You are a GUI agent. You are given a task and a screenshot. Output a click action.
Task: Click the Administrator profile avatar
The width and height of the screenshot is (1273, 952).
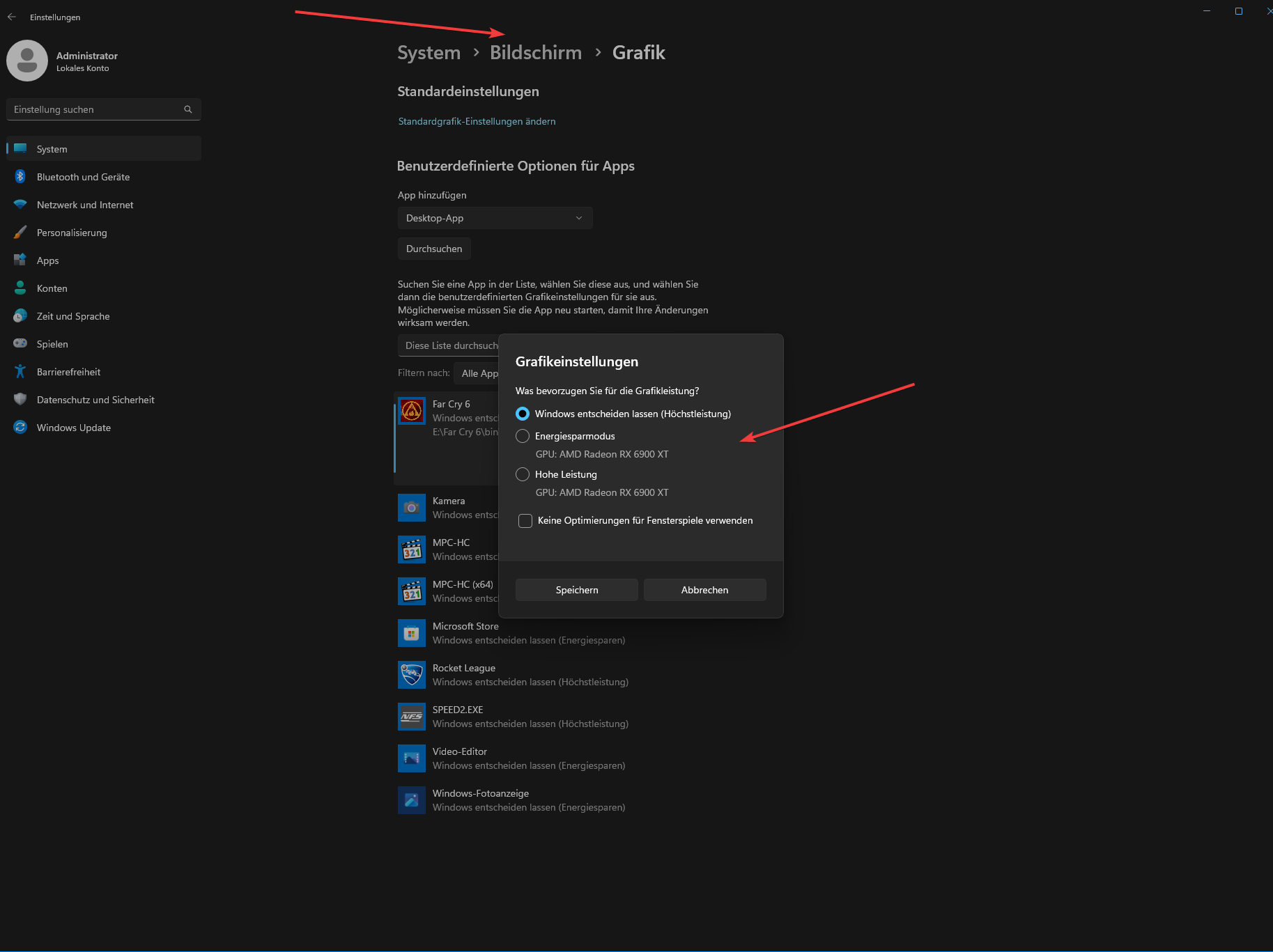coord(27,61)
